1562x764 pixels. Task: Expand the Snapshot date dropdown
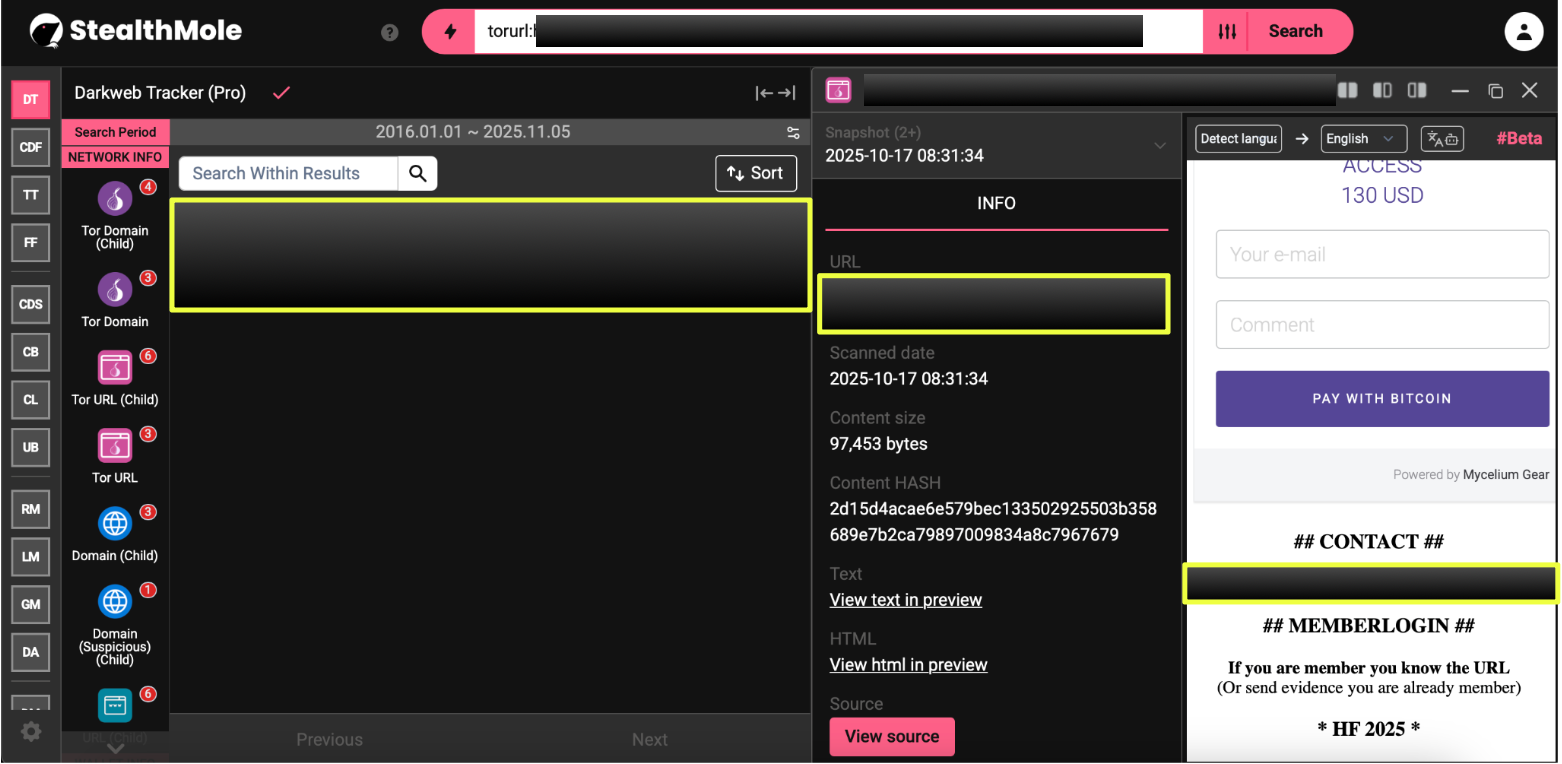tap(1159, 145)
